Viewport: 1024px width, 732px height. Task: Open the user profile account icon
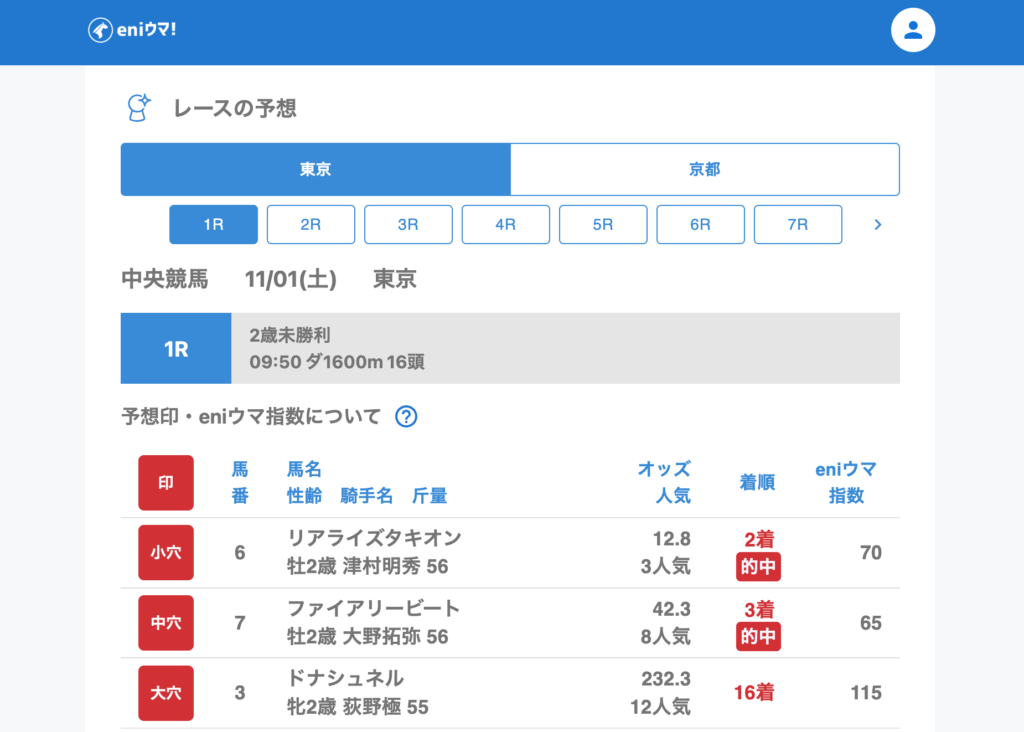click(x=912, y=30)
